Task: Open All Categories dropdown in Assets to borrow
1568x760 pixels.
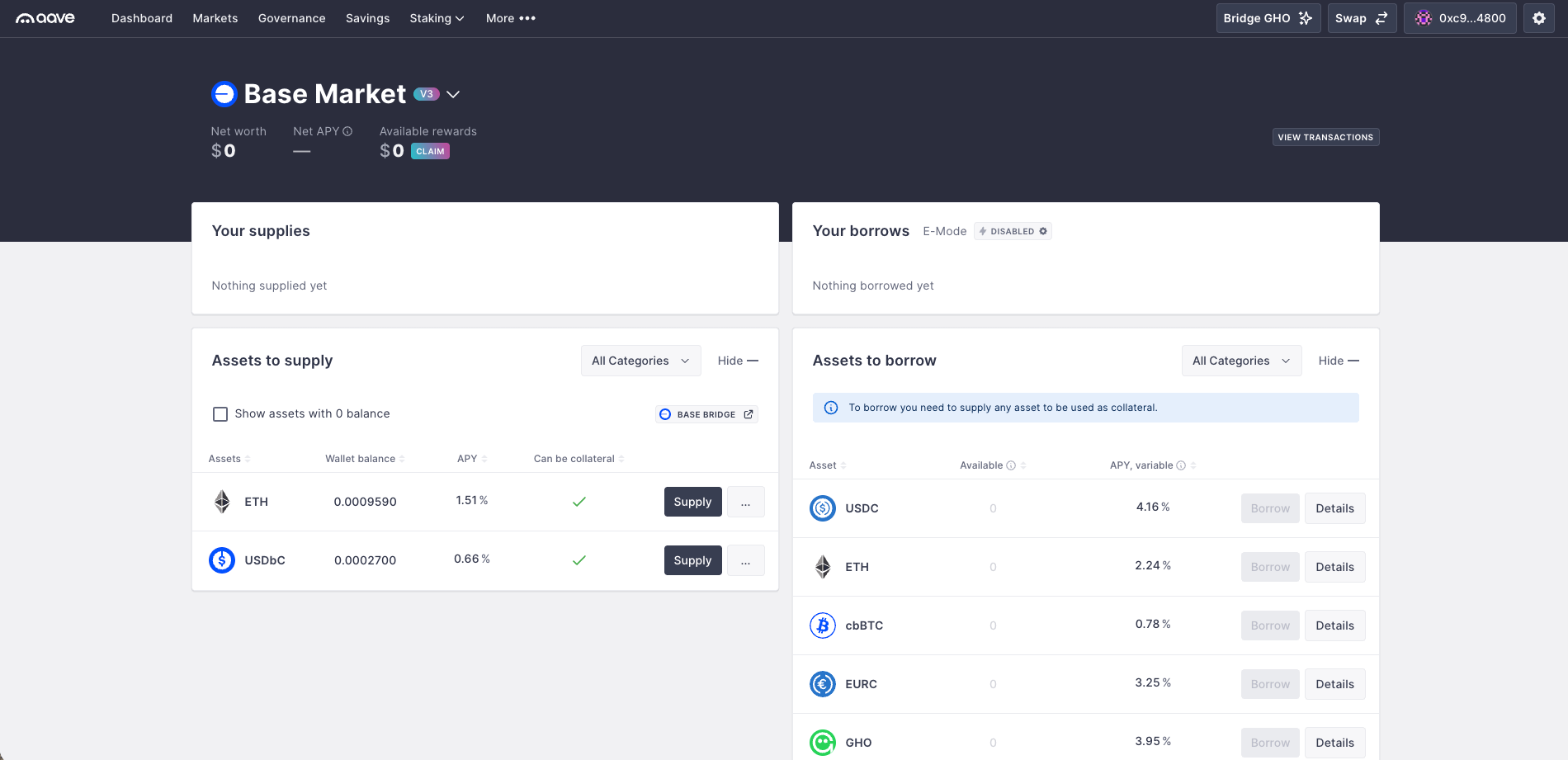Action: [1242, 361]
